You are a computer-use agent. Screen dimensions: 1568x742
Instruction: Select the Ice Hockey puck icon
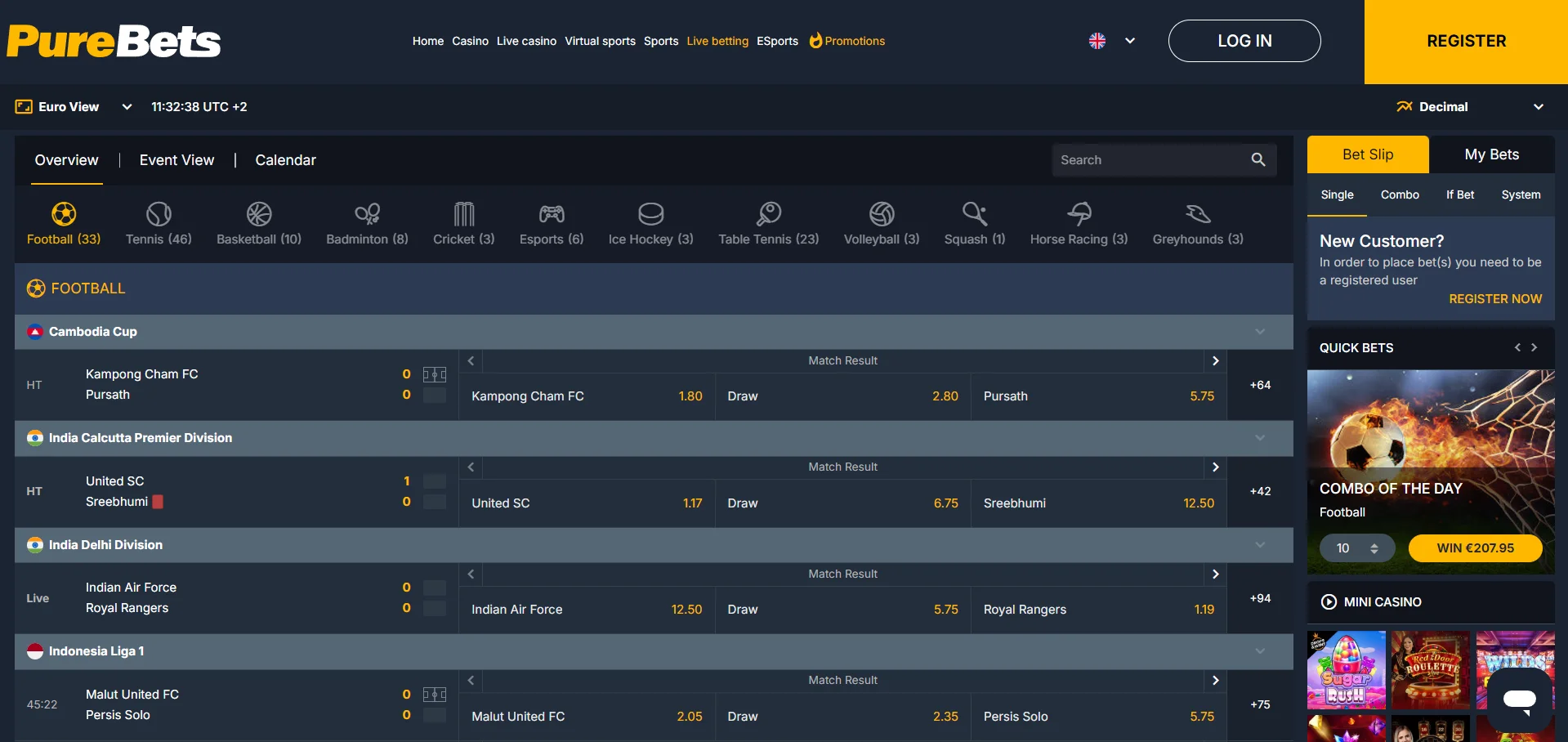tap(651, 214)
